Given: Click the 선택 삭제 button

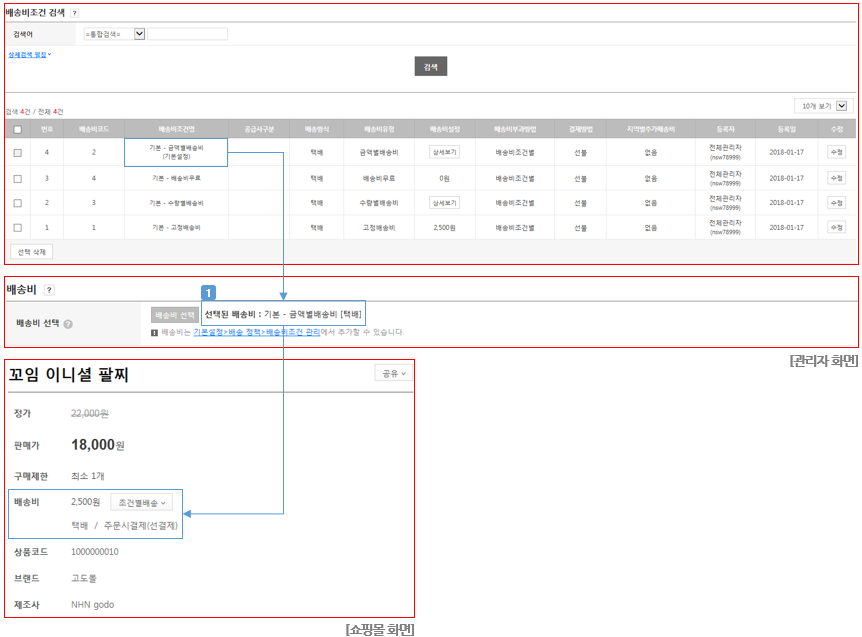Looking at the screenshot, I should (x=31, y=252).
